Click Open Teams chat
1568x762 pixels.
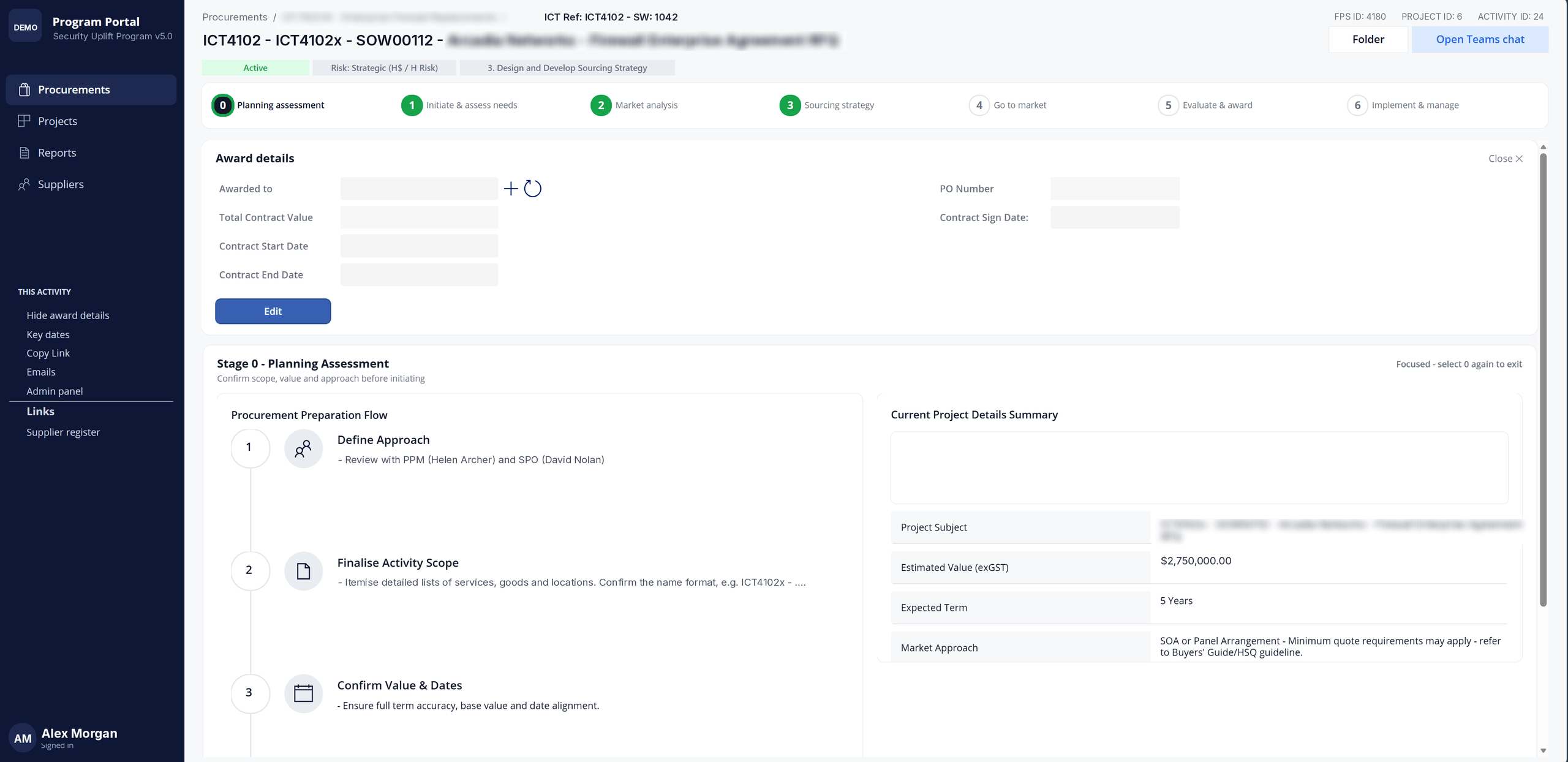1480,39
